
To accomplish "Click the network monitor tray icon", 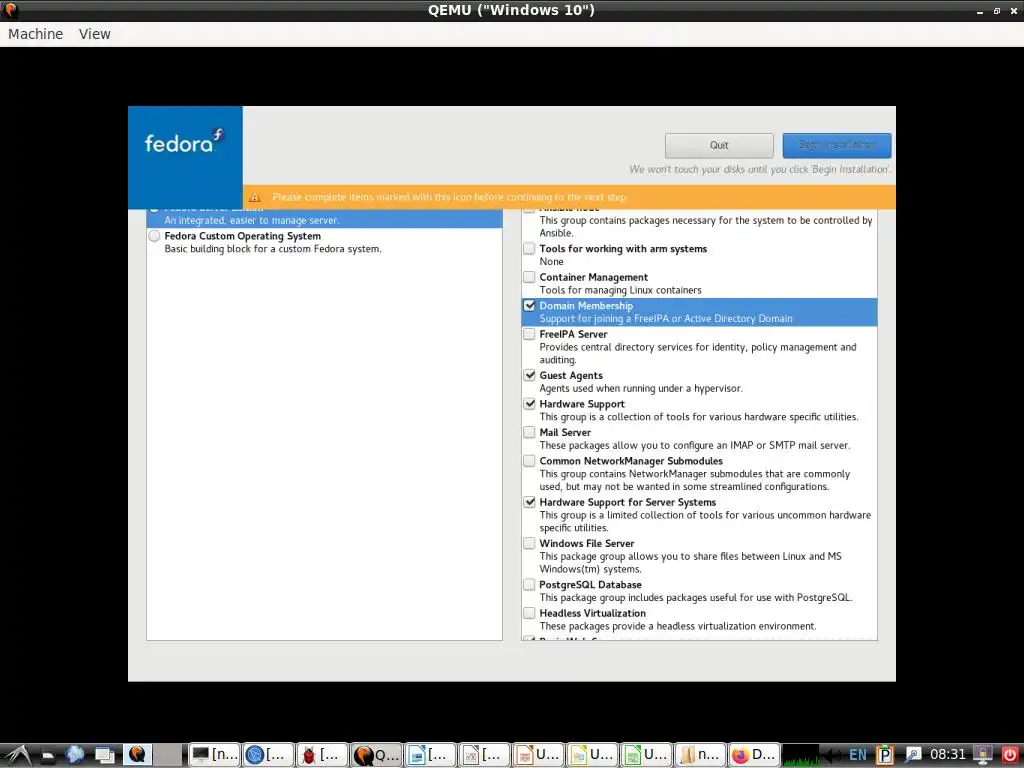I will click(x=983, y=755).
